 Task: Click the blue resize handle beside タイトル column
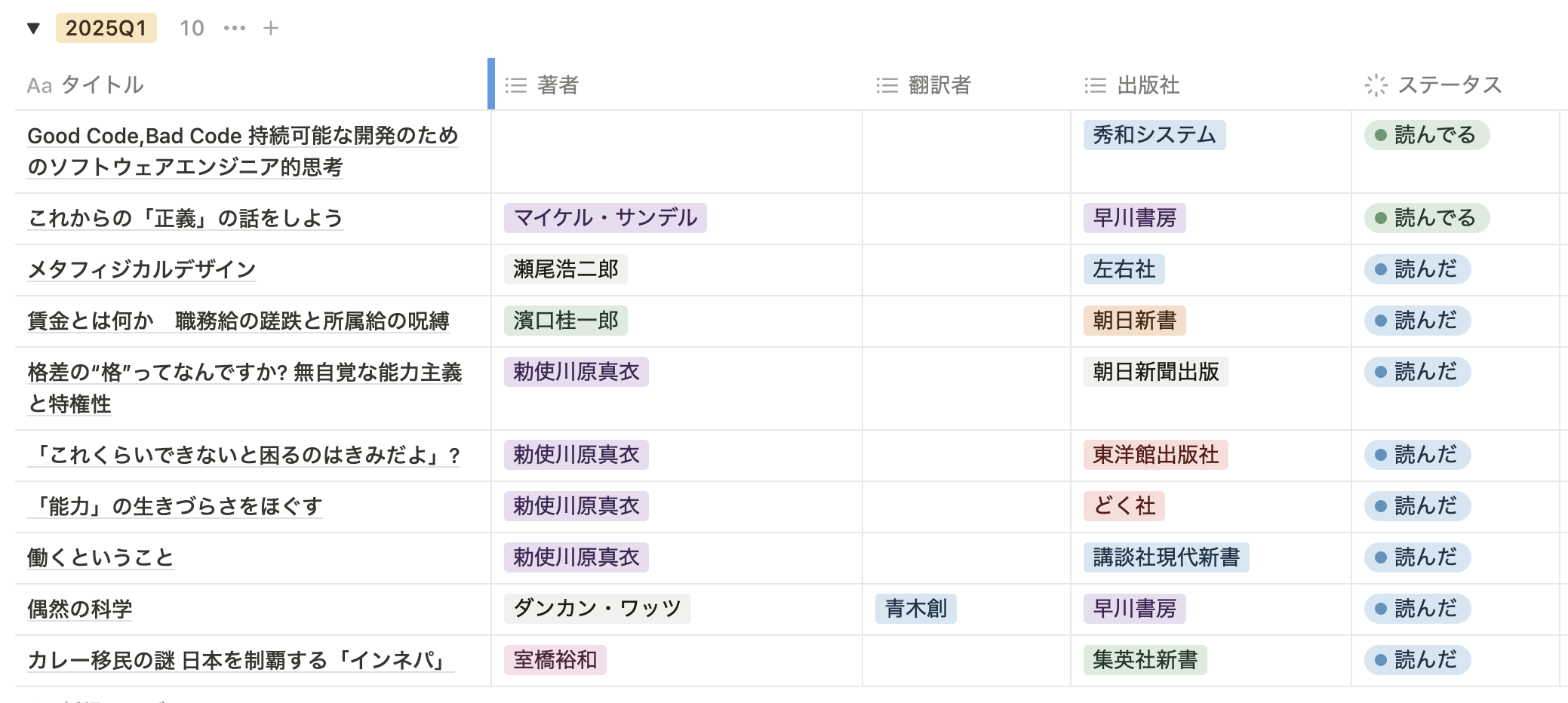(491, 84)
